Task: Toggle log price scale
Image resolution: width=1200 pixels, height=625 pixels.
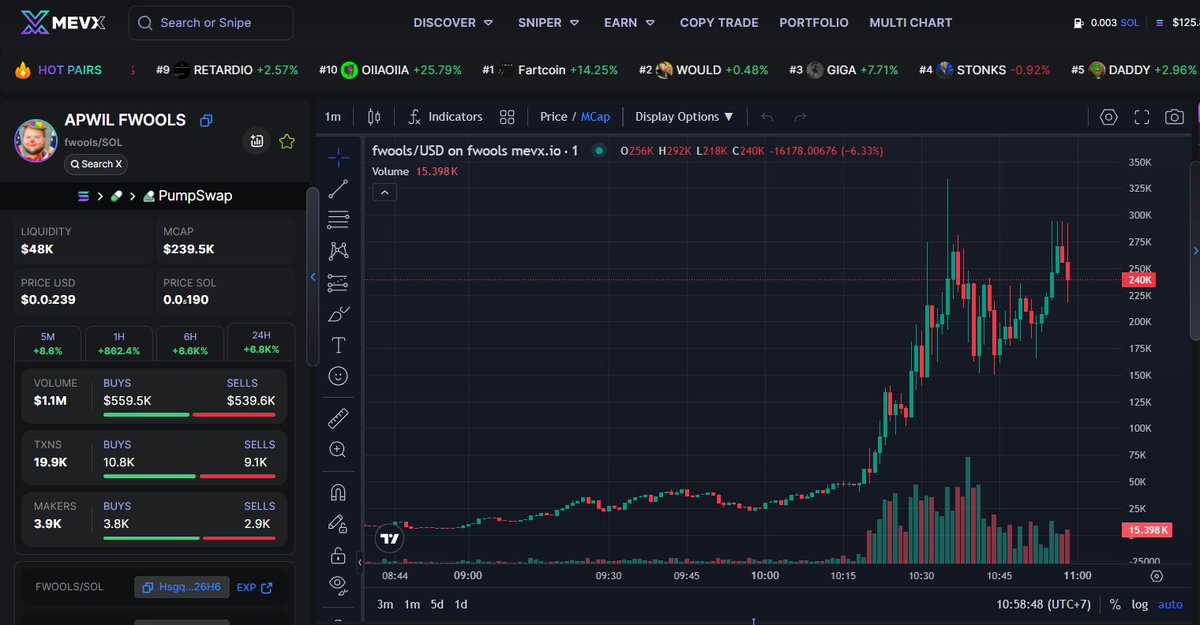Action: pyautogui.click(x=1139, y=604)
